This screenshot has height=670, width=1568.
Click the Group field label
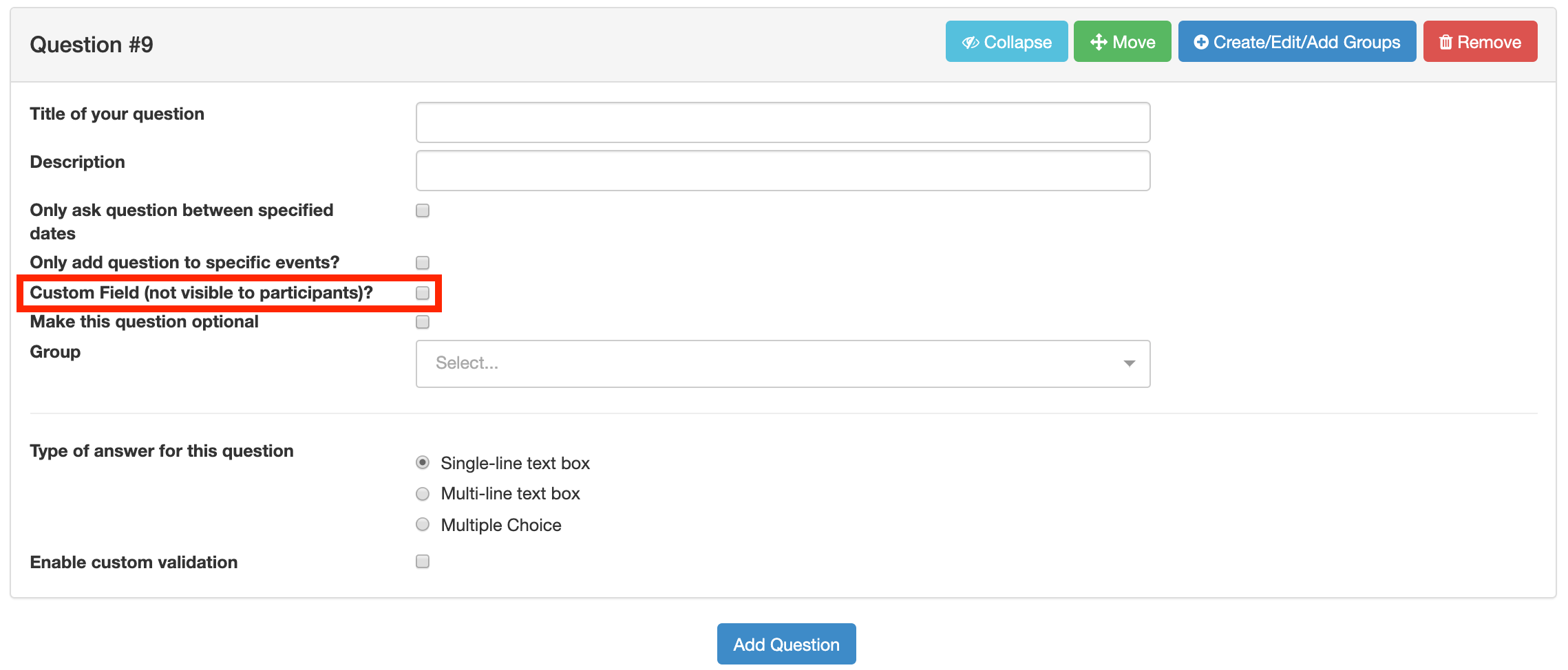[x=55, y=352]
